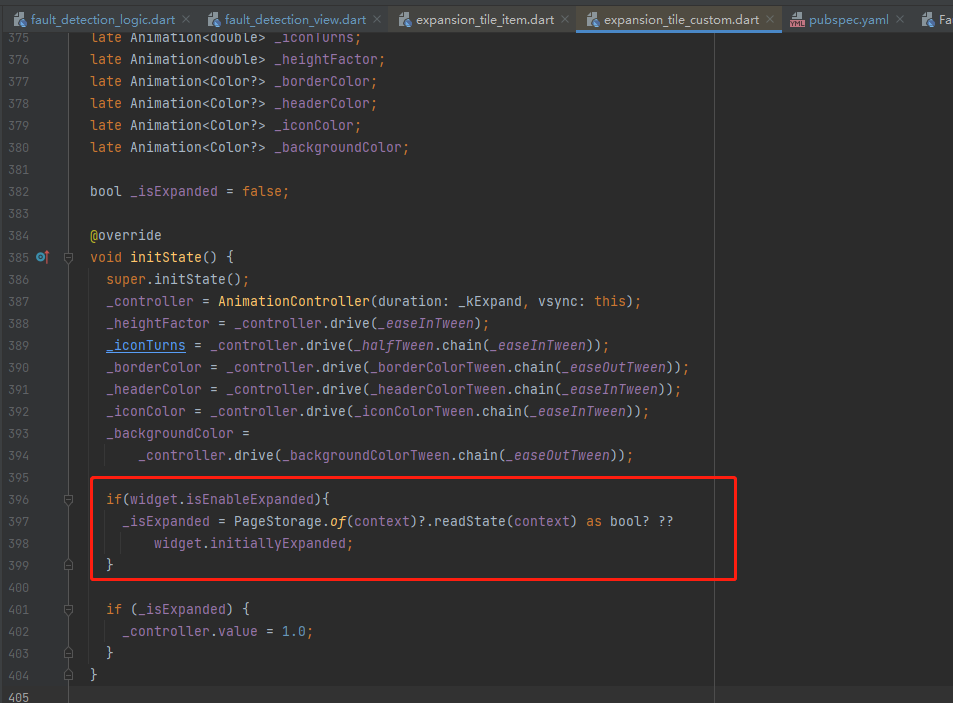Close the expansion_tile_item.dart tab

pyautogui.click(x=565, y=19)
